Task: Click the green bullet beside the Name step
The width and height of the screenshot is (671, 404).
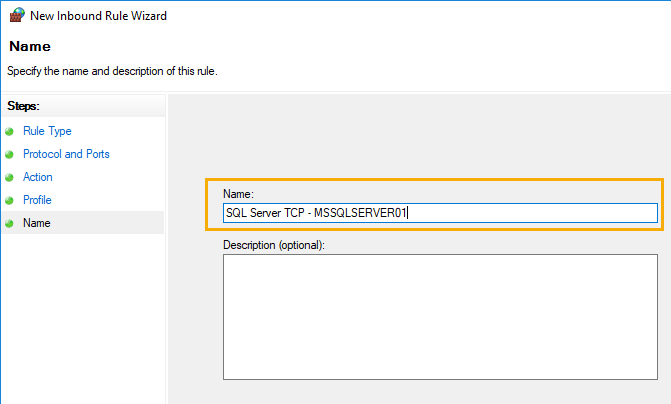Action: 10,223
